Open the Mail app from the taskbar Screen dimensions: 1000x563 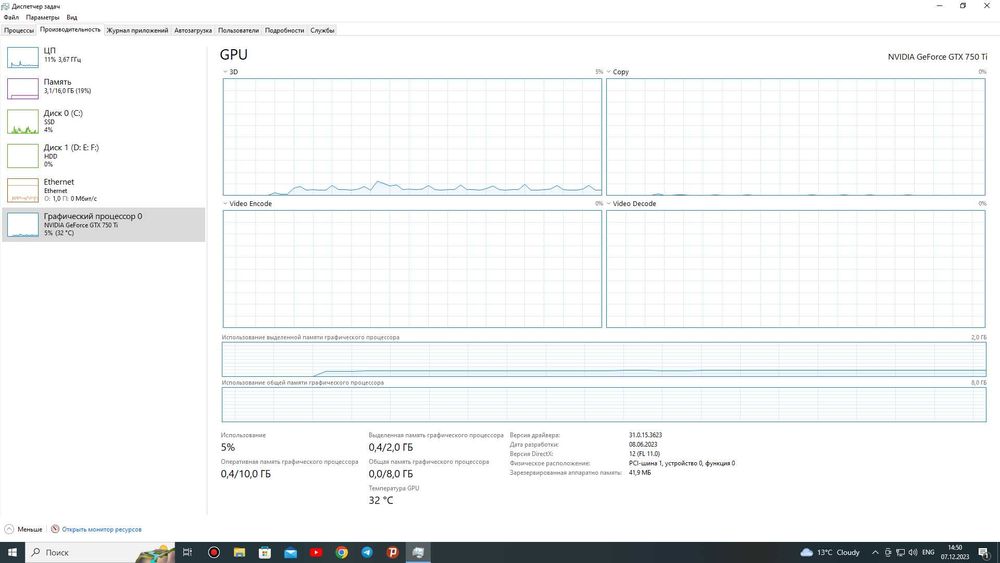point(290,552)
